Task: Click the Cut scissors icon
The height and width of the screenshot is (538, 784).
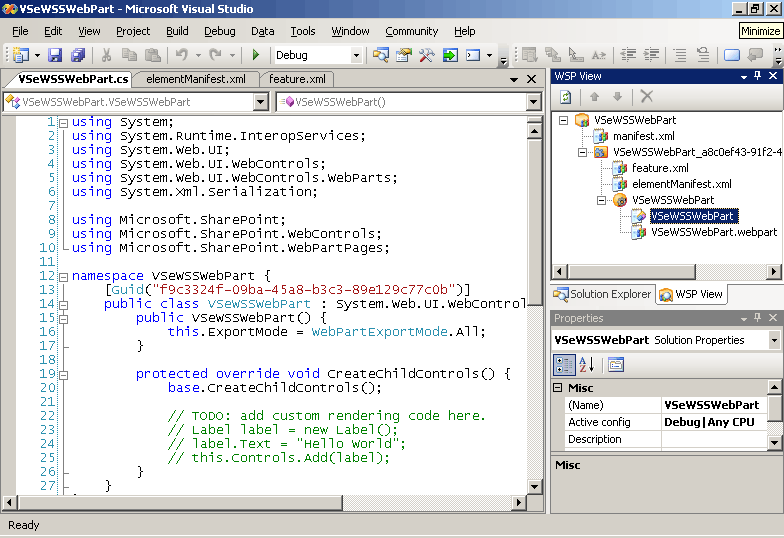Action: tap(106, 55)
